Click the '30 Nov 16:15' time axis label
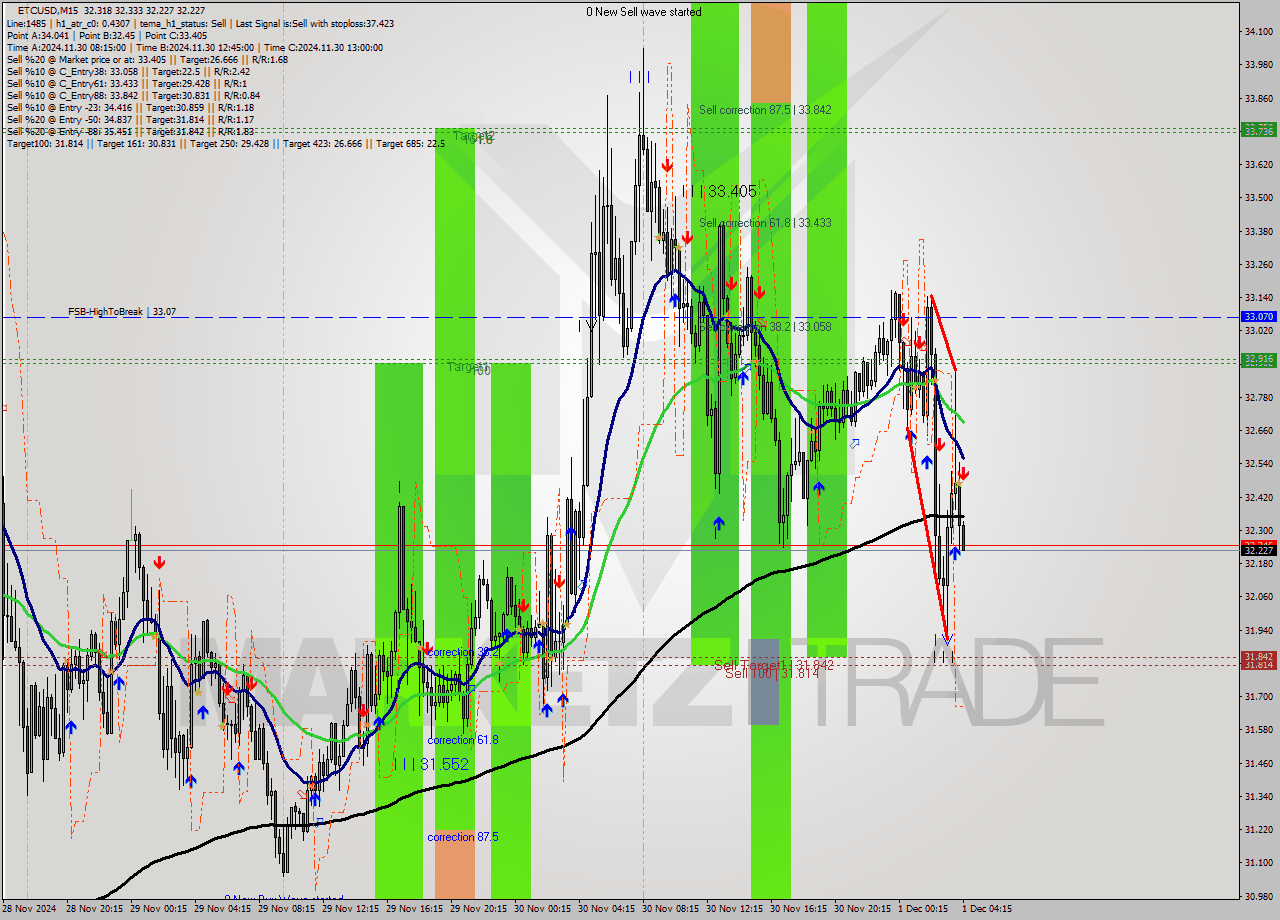This screenshot has width=1280, height=920. [x=797, y=909]
